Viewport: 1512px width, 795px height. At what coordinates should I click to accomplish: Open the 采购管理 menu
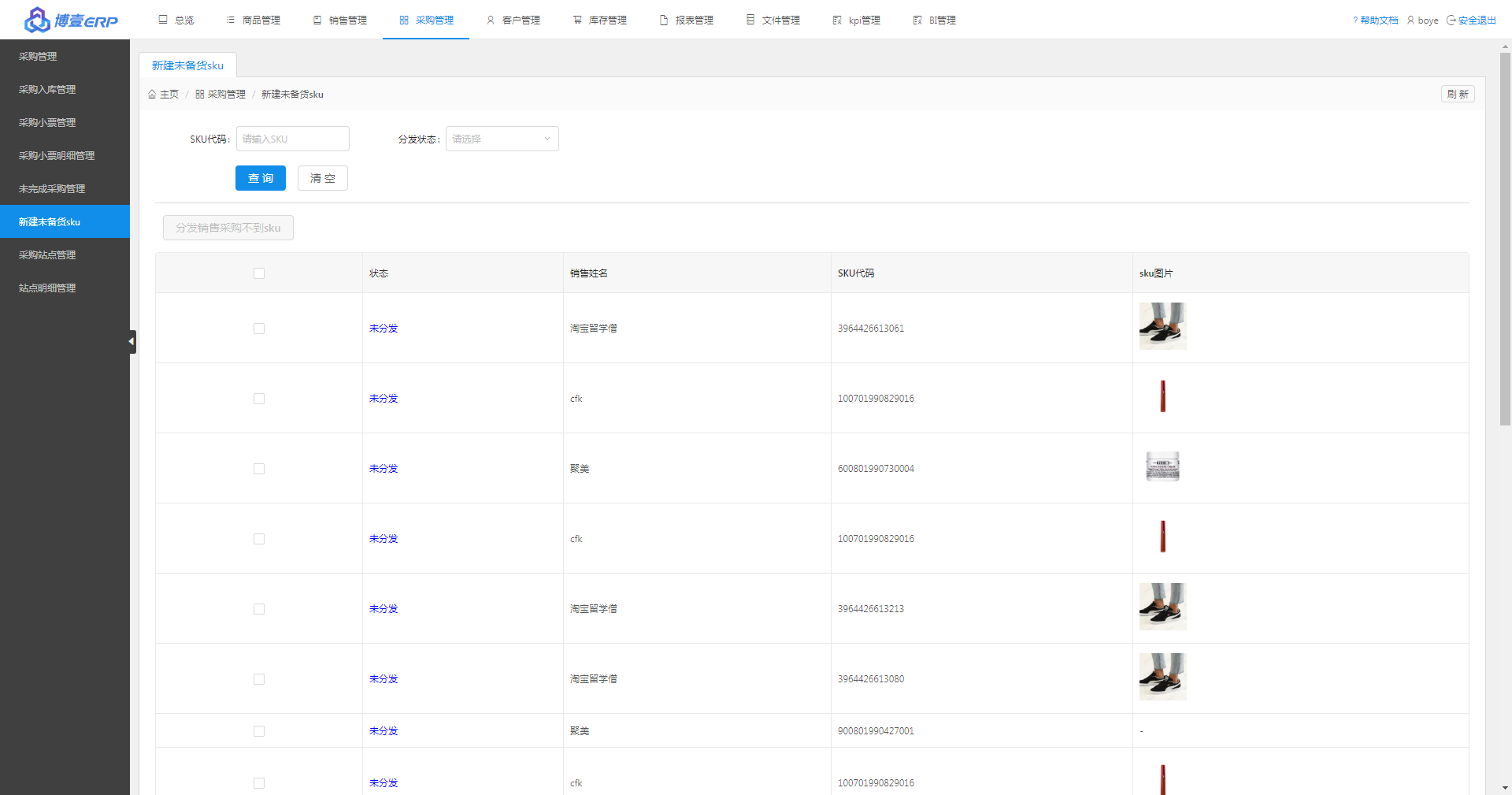coord(426,20)
